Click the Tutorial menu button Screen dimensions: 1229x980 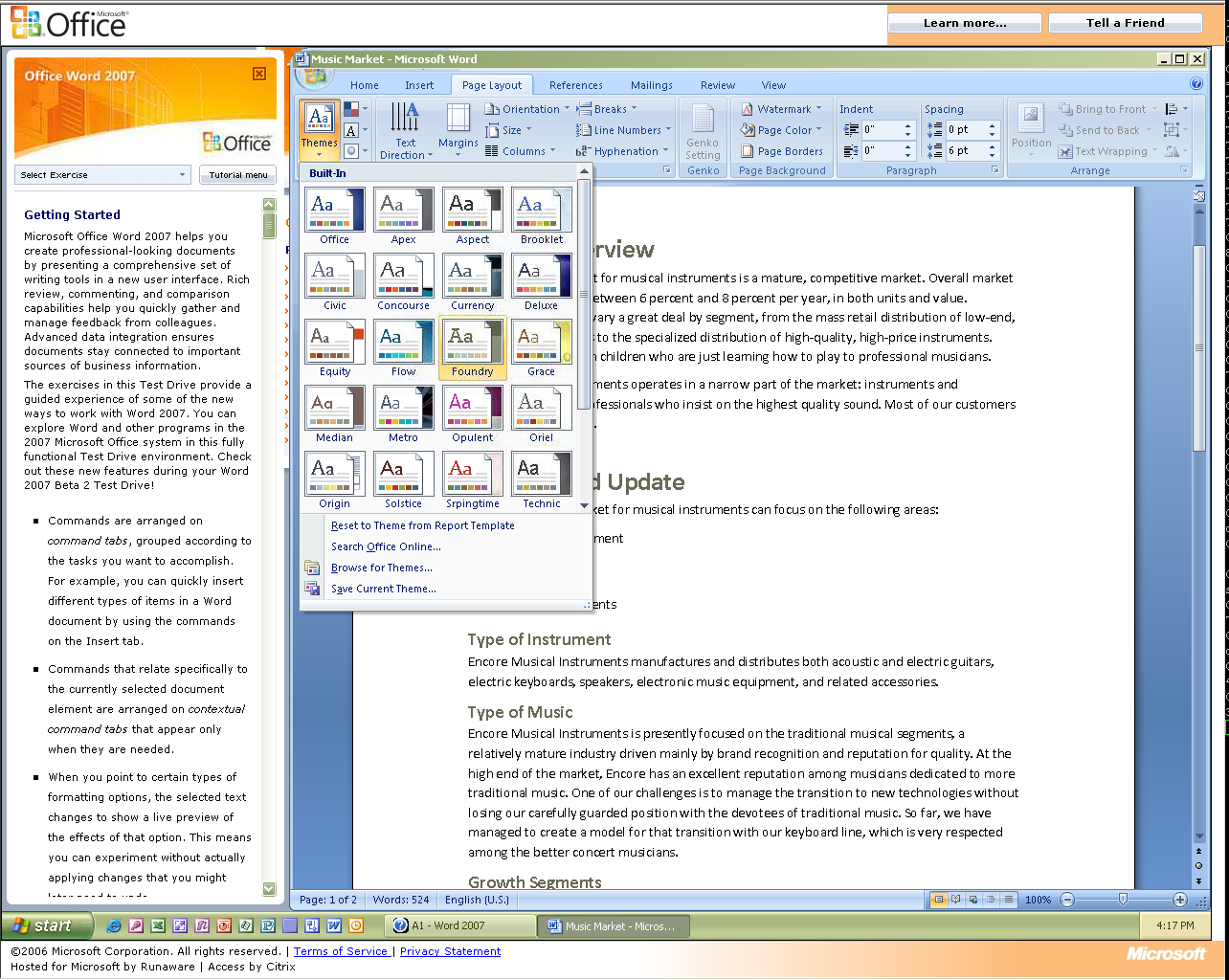(238, 175)
